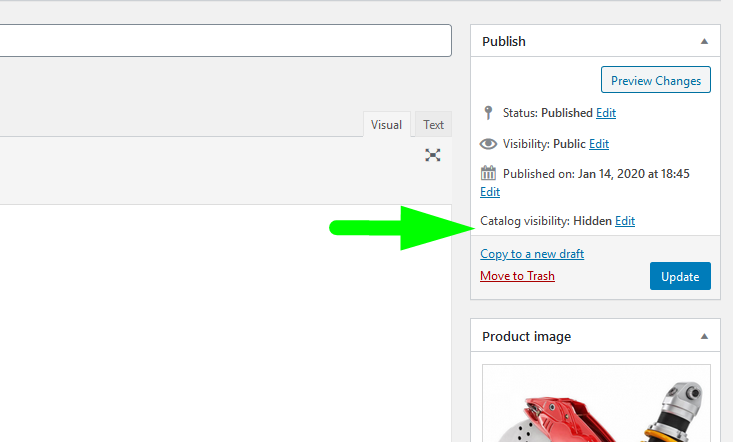
Task: Click the Publish panel heading
Action: [x=504, y=41]
